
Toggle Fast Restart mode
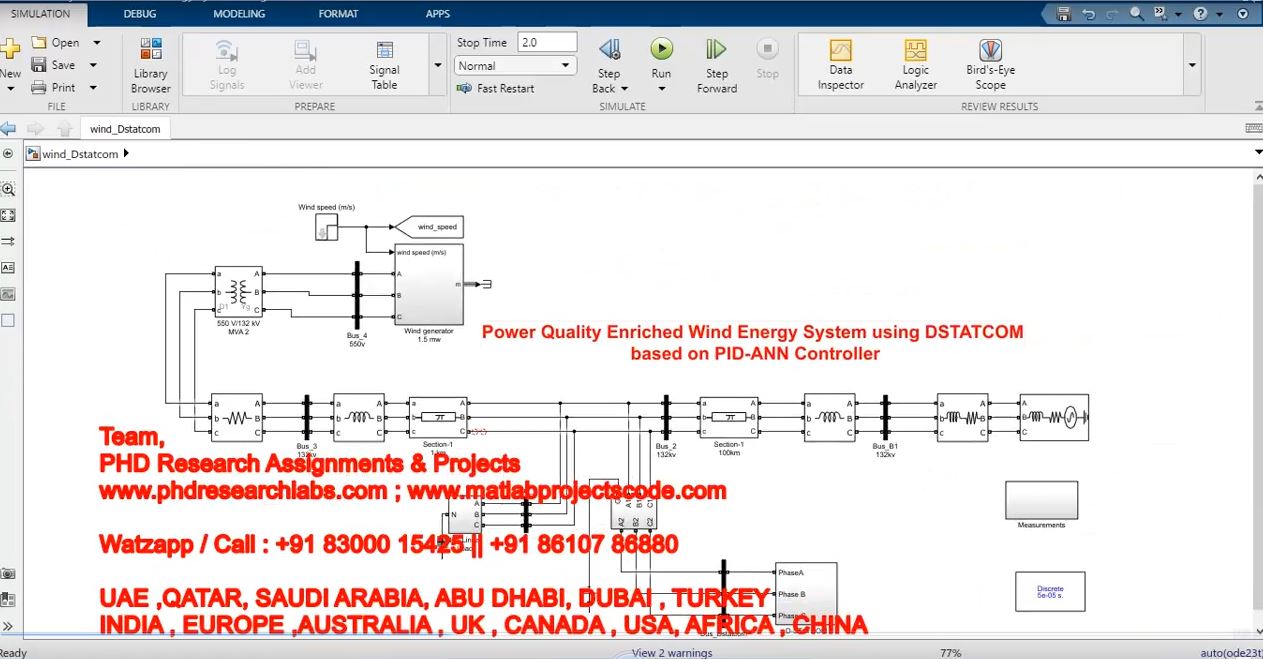point(495,88)
